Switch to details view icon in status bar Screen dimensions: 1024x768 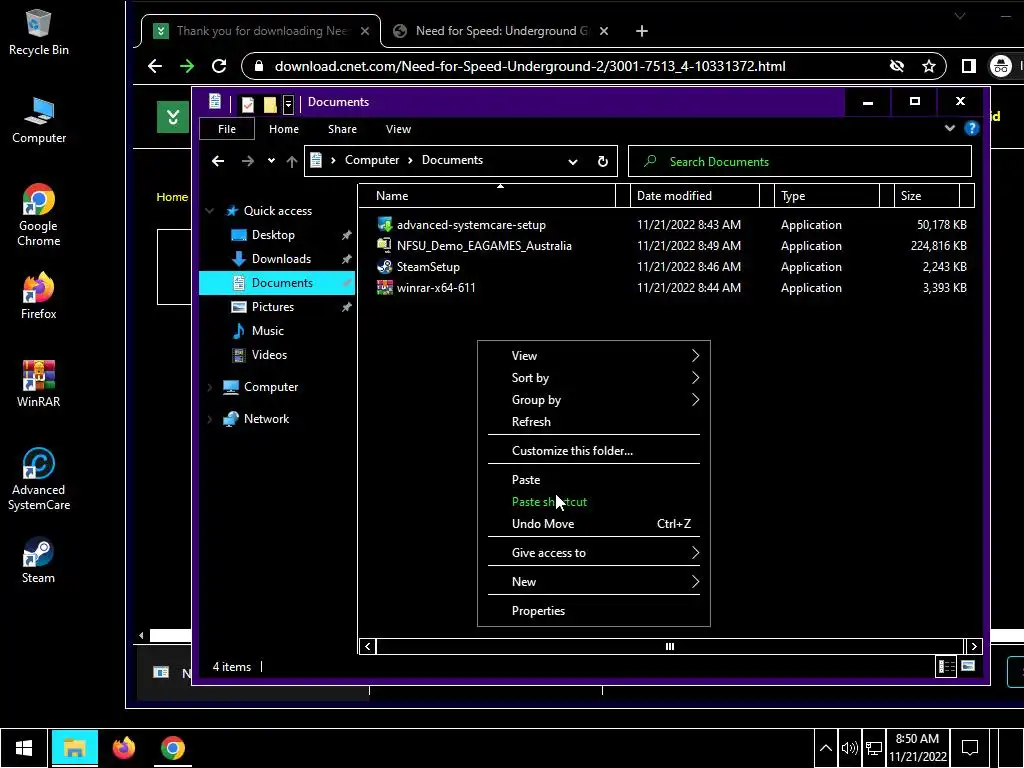coord(946,666)
